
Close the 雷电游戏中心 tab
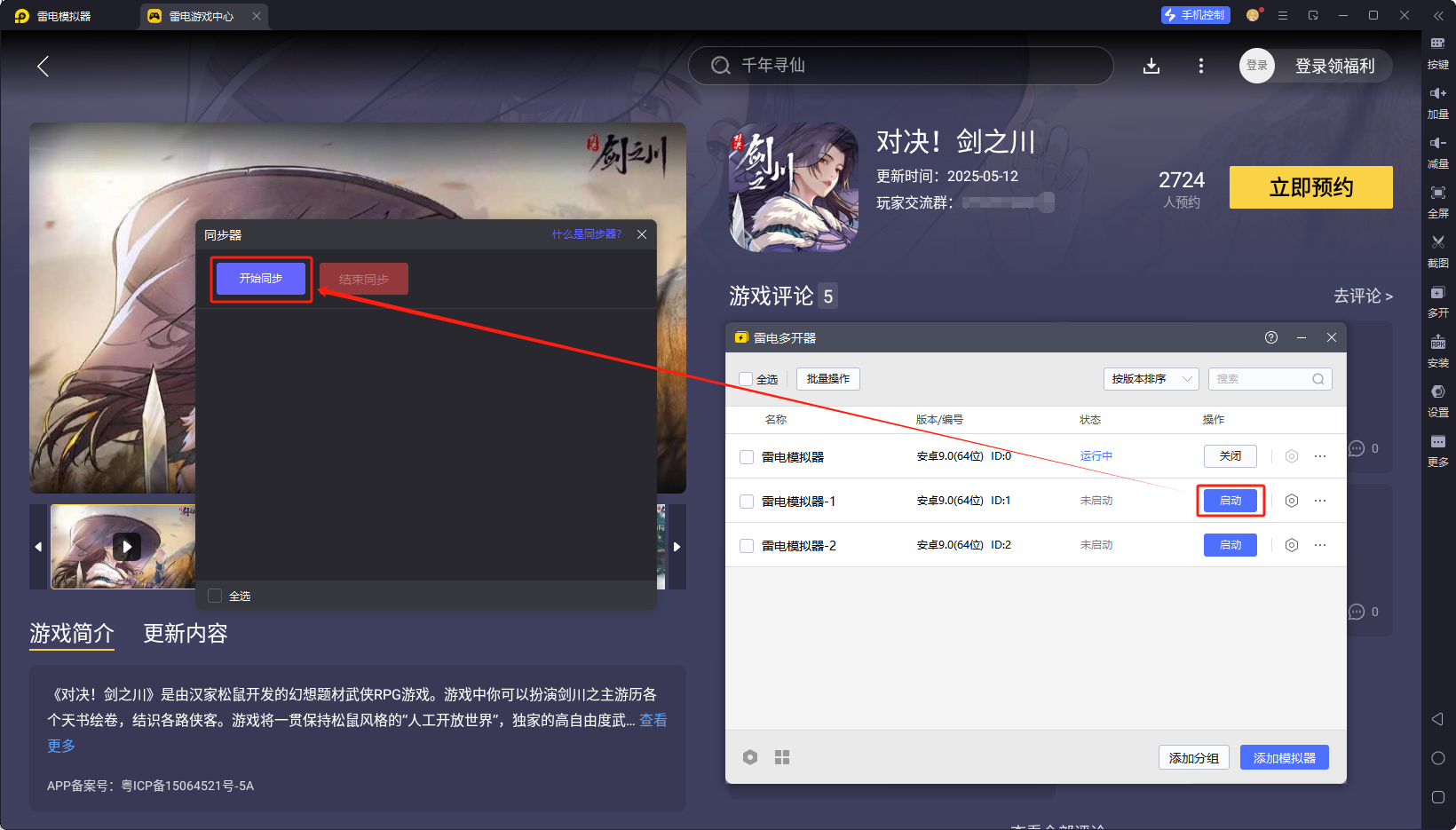coord(257,16)
